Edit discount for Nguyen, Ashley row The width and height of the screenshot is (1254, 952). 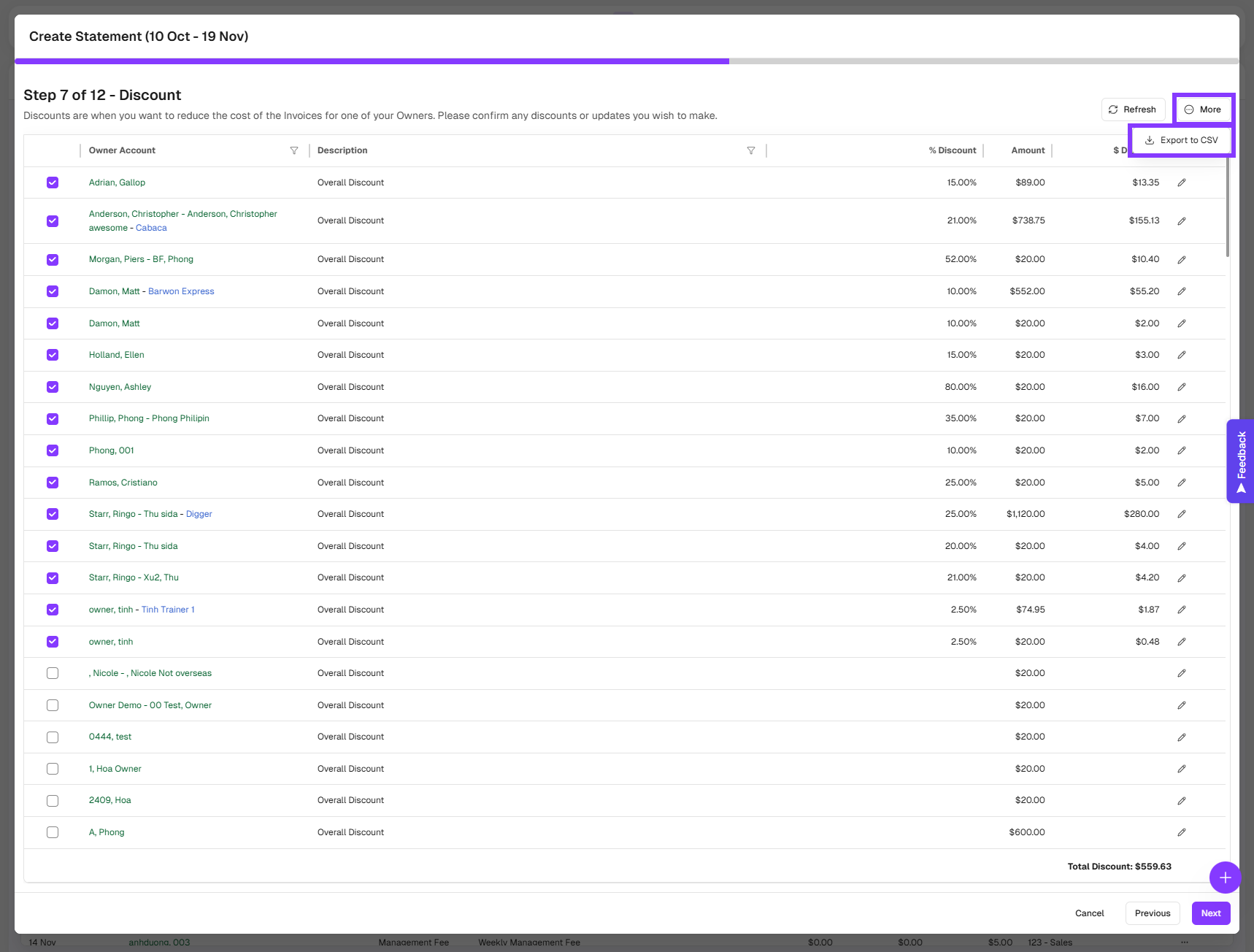[1181, 387]
